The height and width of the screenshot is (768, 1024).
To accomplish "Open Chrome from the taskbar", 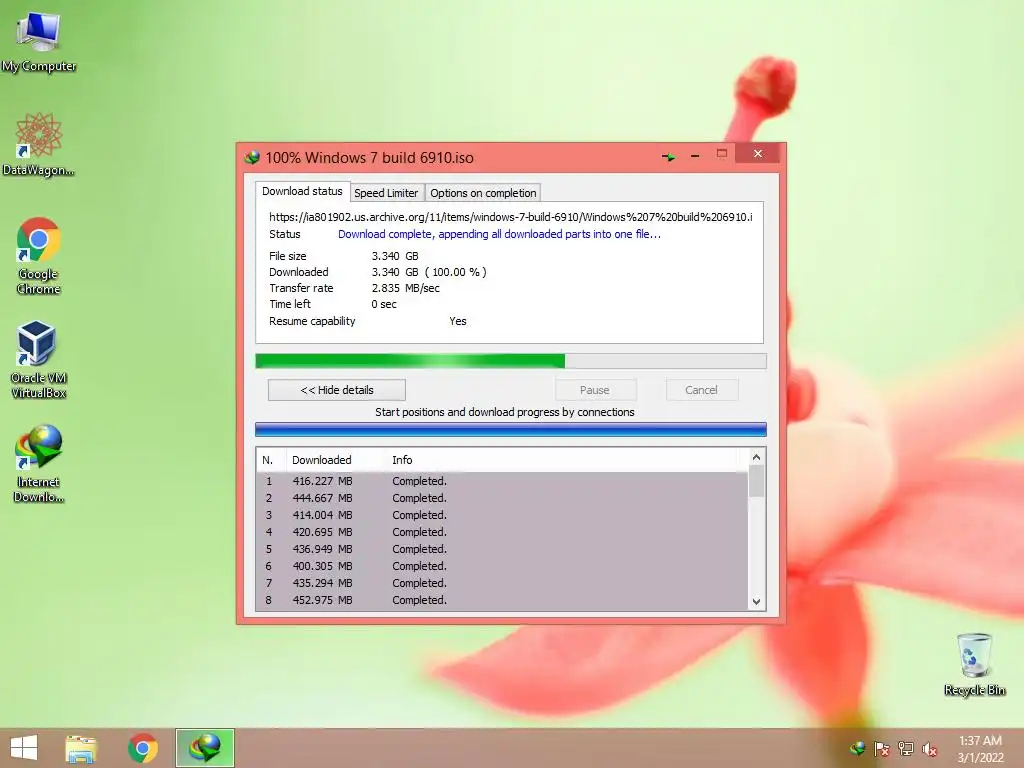I will click(x=143, y=748).
